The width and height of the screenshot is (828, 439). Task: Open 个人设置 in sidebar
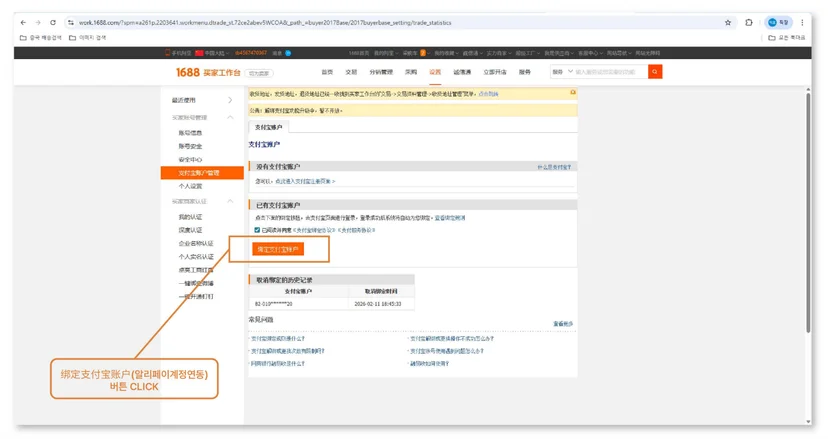click(x=190, y=186)
